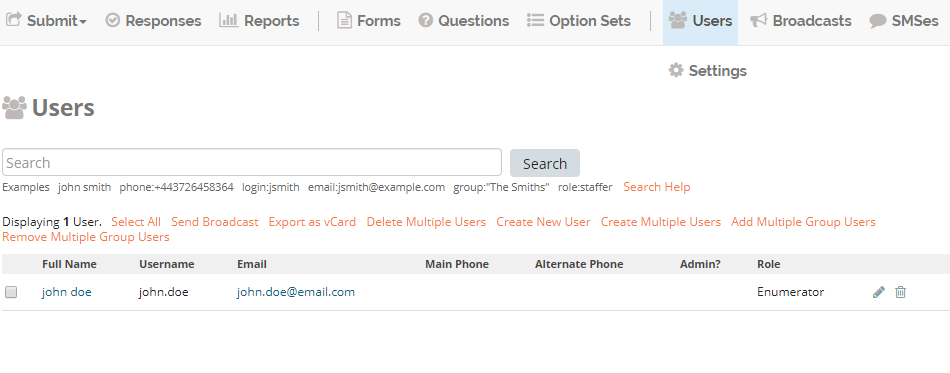Click the Select All link
950x373 pixels.
(136, 222)
